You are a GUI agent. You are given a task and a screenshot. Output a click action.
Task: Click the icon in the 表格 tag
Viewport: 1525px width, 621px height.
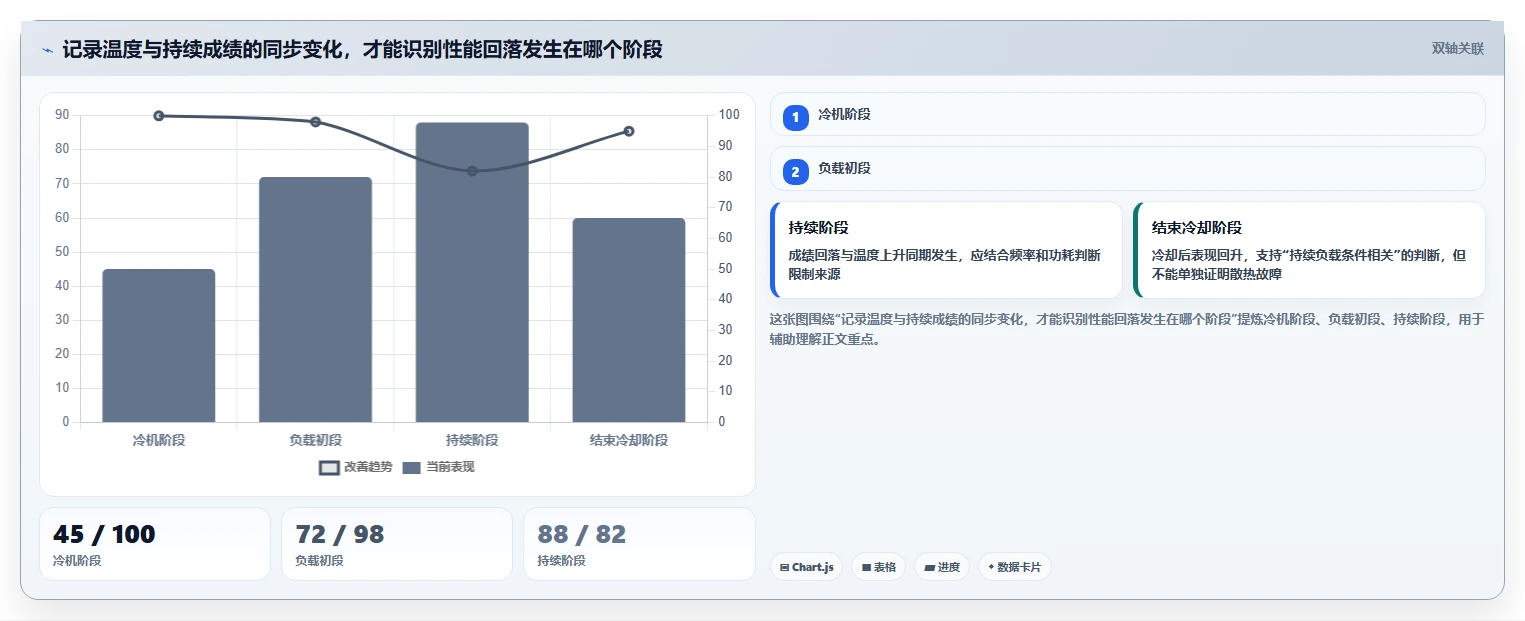pyautogui.click(x=866, y=567)
